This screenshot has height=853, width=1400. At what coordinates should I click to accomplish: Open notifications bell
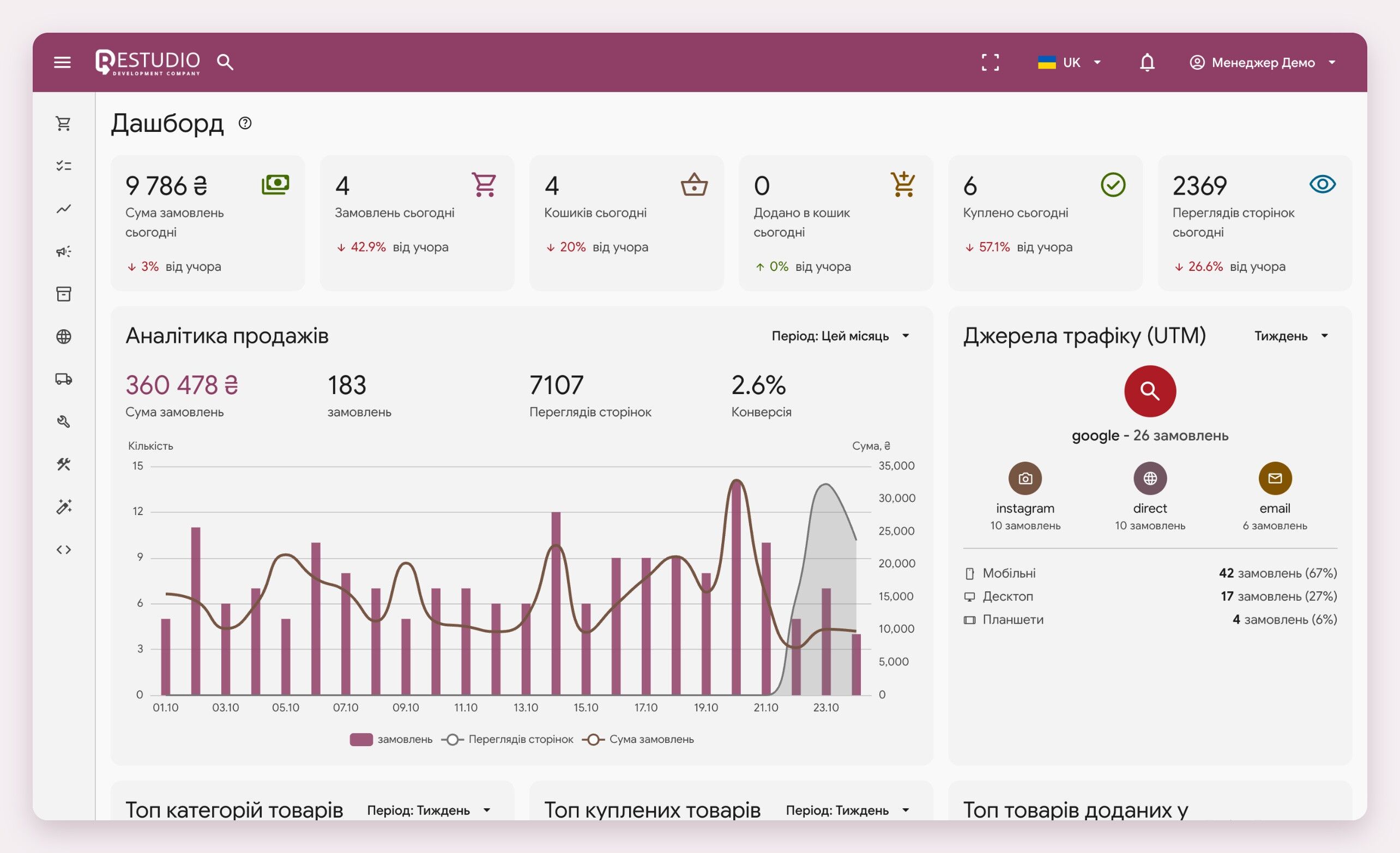(1147, 62)
